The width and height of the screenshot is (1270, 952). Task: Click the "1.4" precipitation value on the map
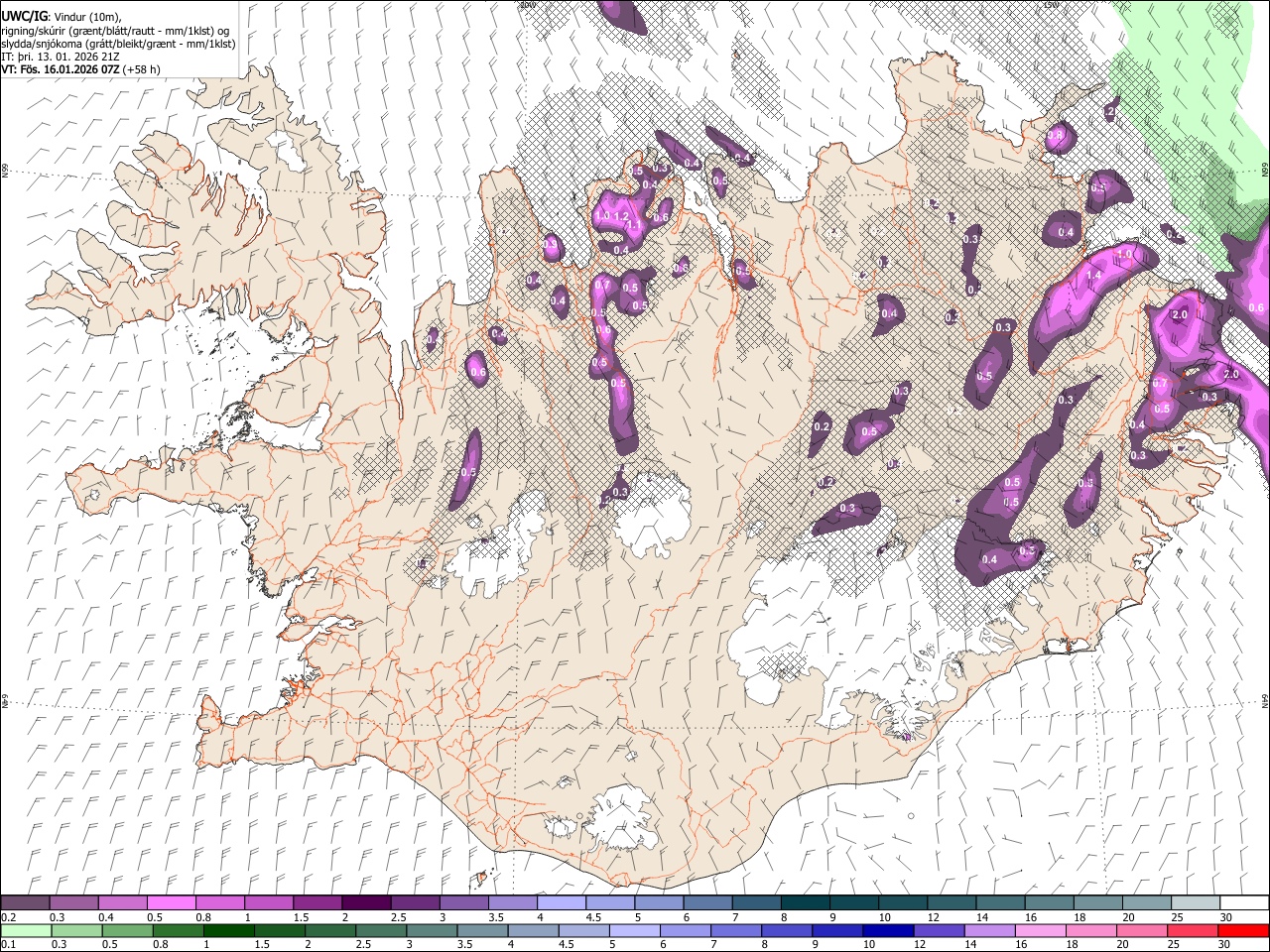[x=1094, y=275]
